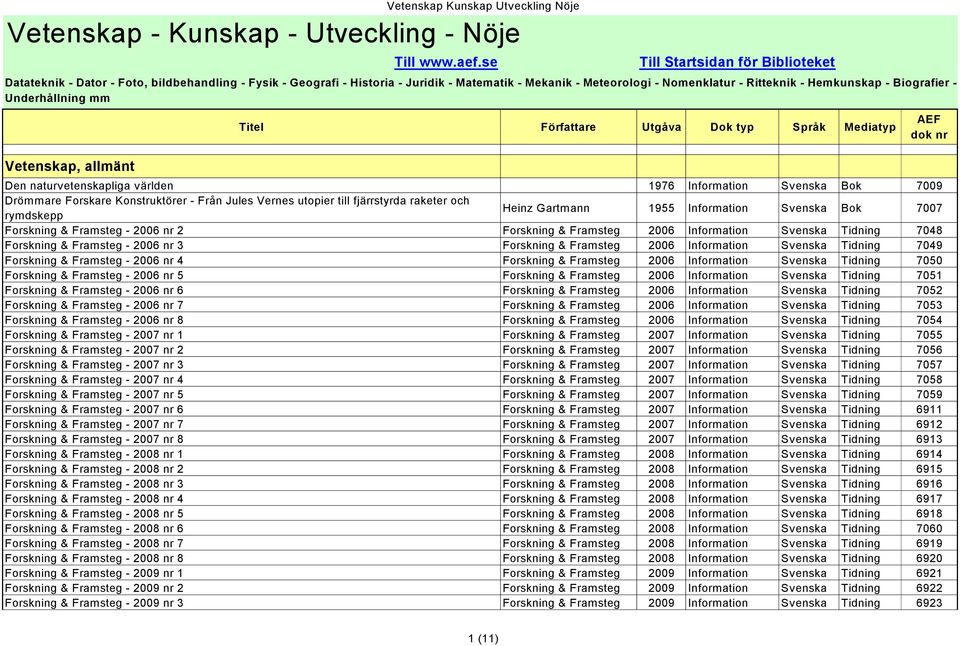The image size is (960, 646).
Task: Open the 'Till www.aef.se' link
Action: pyautogui.click(x=446, y=62)
